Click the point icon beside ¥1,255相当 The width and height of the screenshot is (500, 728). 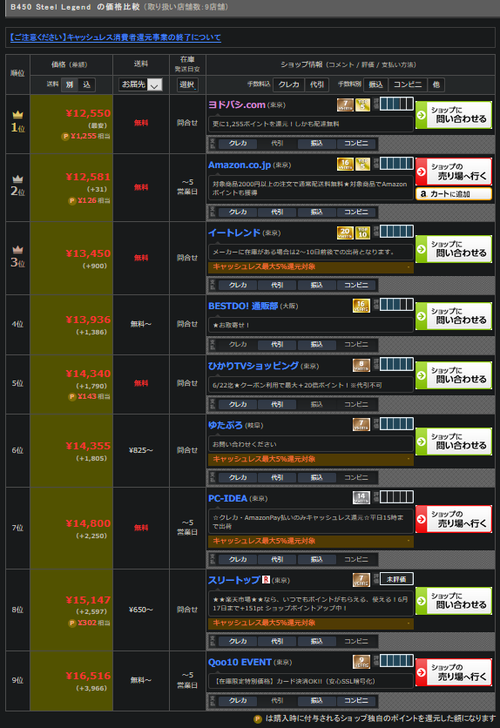pos(65,136)
